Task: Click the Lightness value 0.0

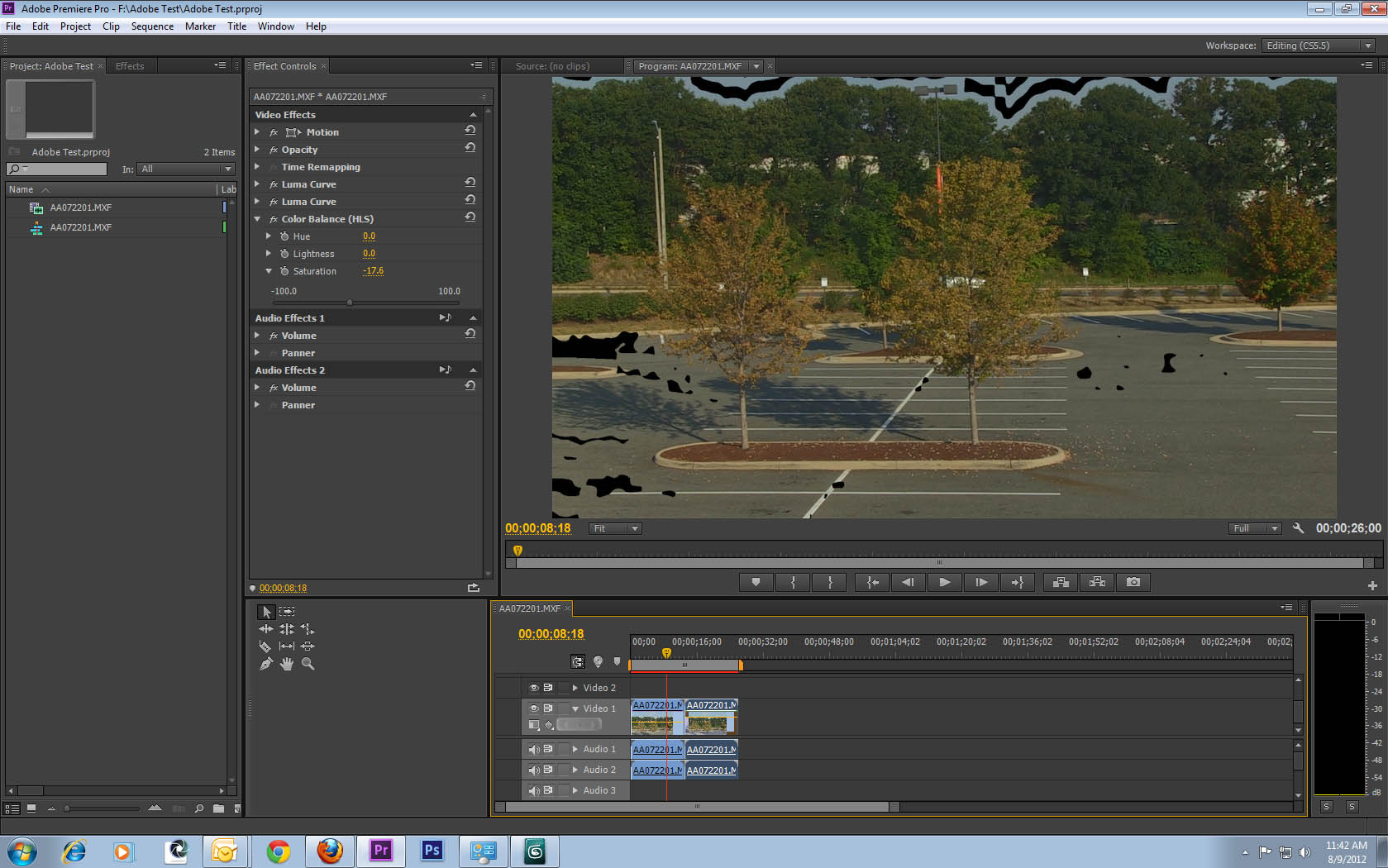Action: coord(369,254)
